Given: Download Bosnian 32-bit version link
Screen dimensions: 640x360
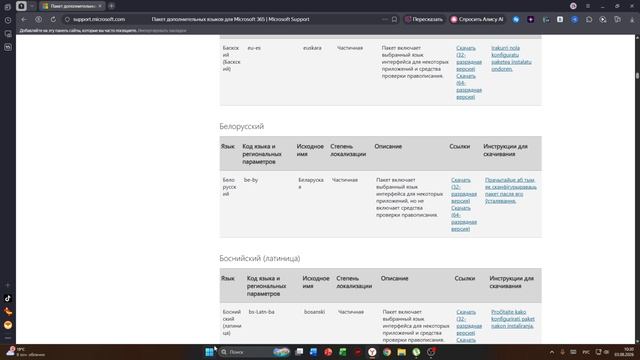Looking at the screenshot, I should [x=469, y=322].
